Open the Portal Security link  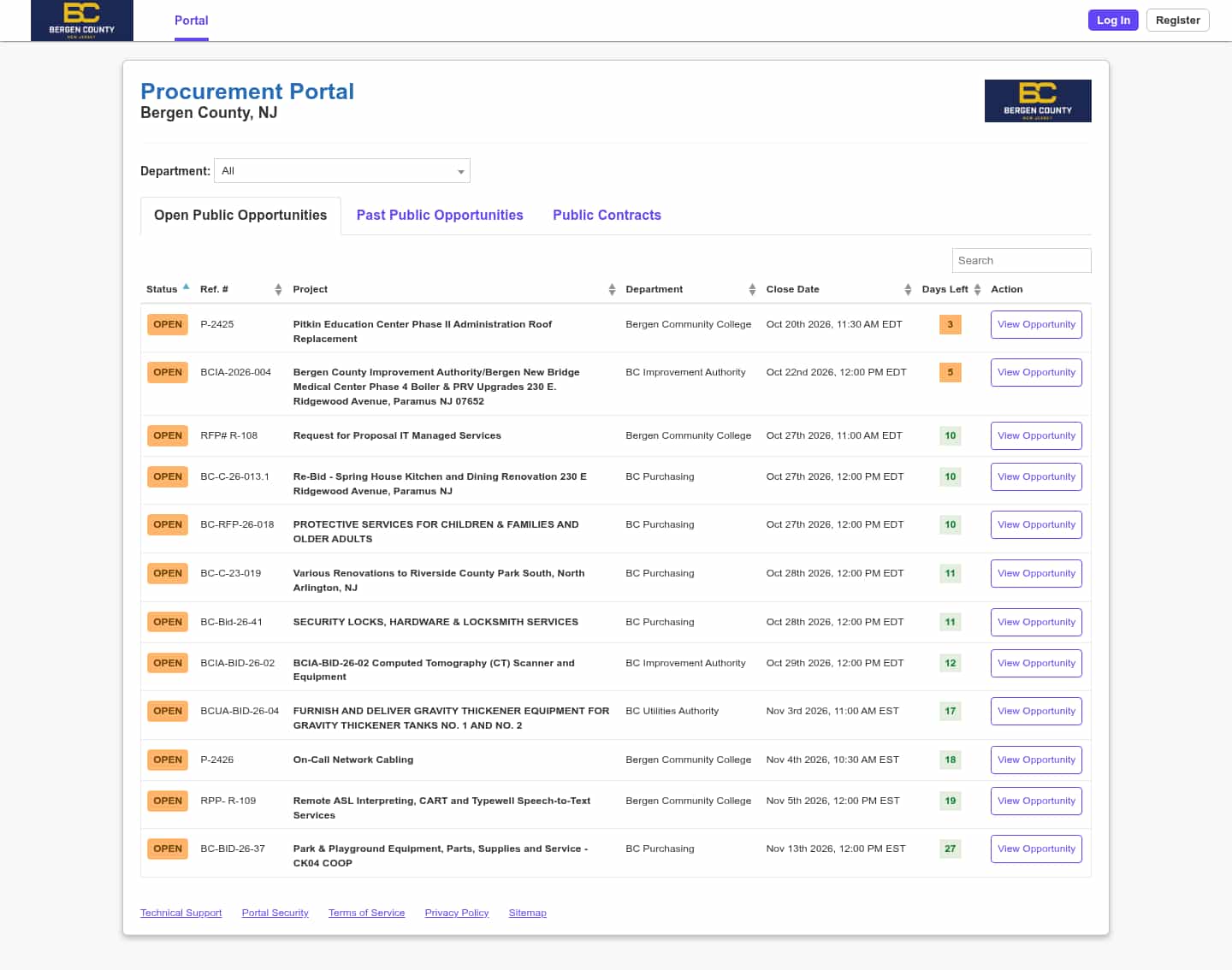point(275,914)
